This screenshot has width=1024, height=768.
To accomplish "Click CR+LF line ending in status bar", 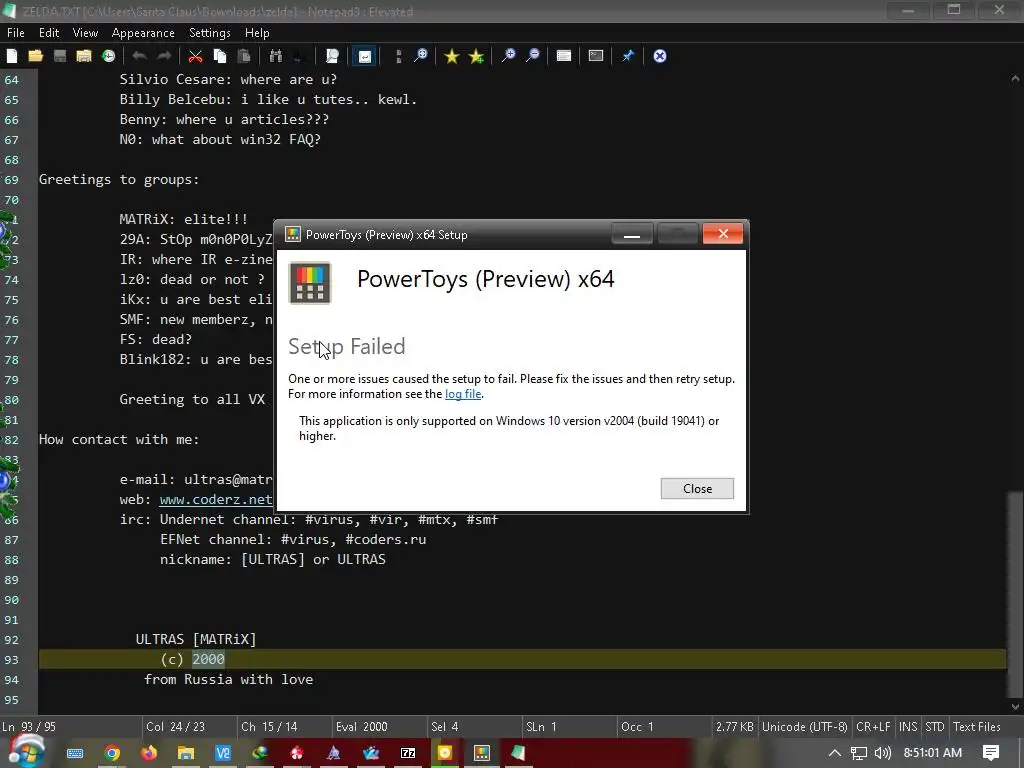I will tap(873, 727).
